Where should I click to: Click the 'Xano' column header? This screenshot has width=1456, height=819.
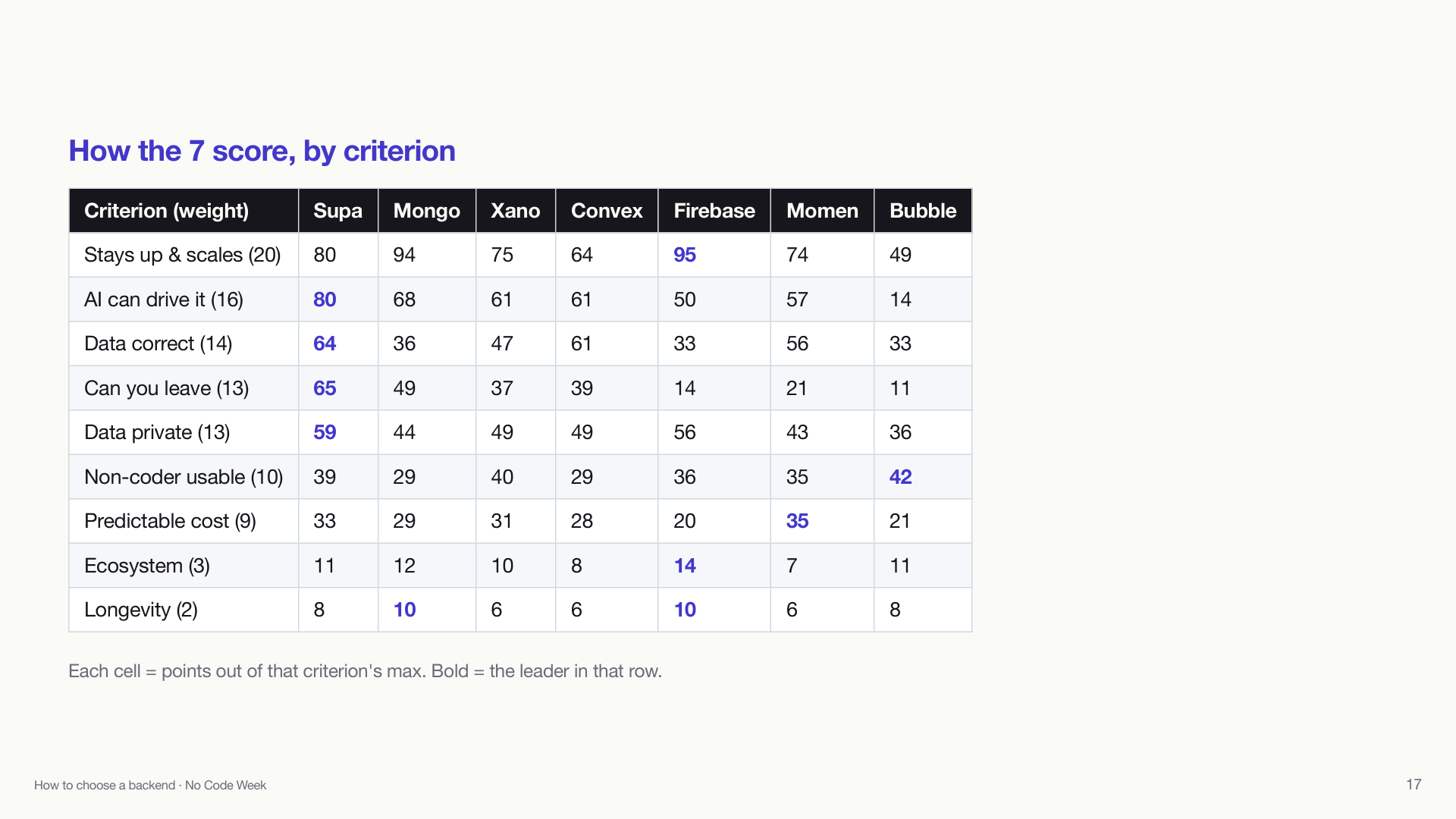pos(516,211)
